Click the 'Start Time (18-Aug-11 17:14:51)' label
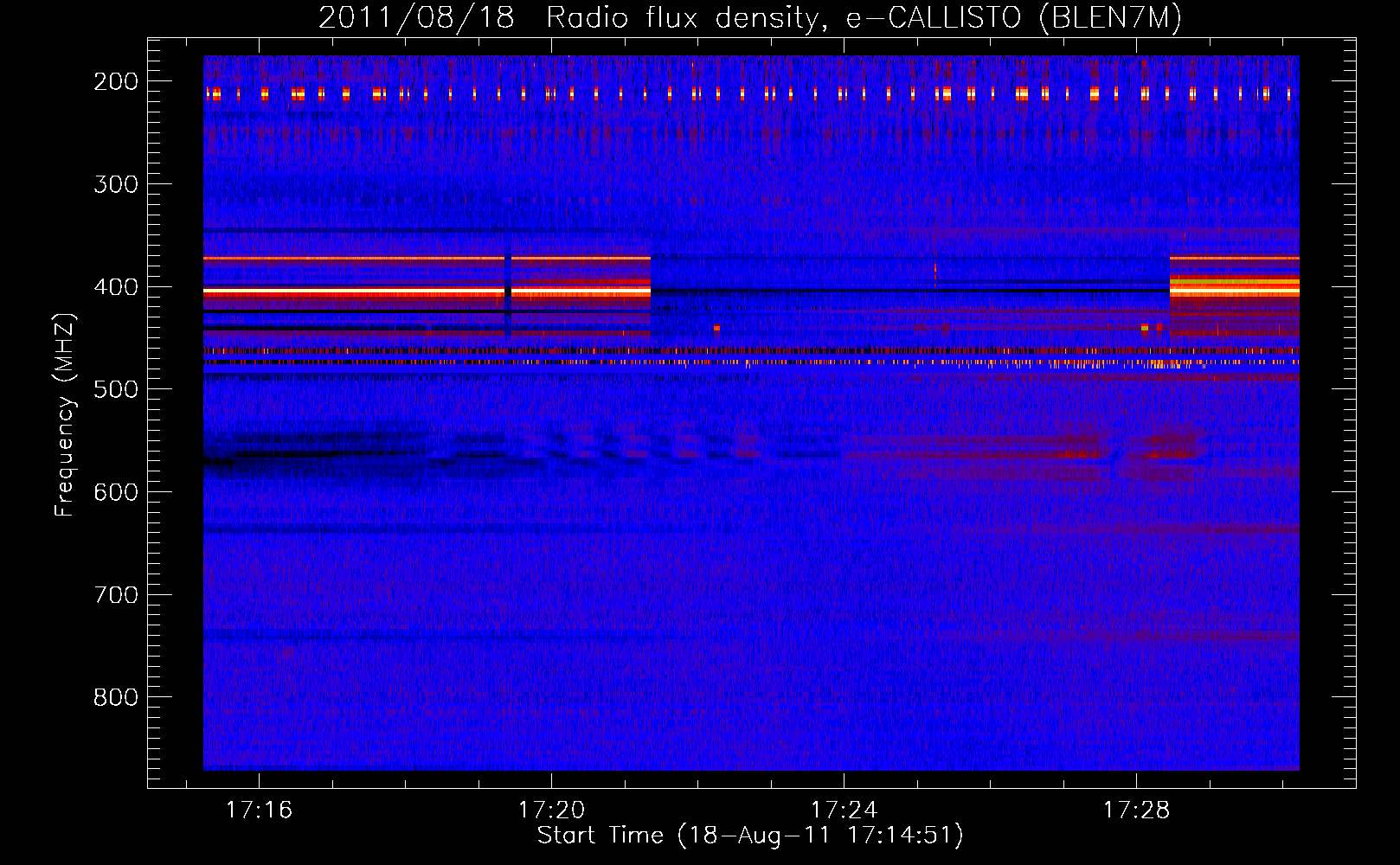This screenshot has width=1400, height=865. [x=750, y=836]
